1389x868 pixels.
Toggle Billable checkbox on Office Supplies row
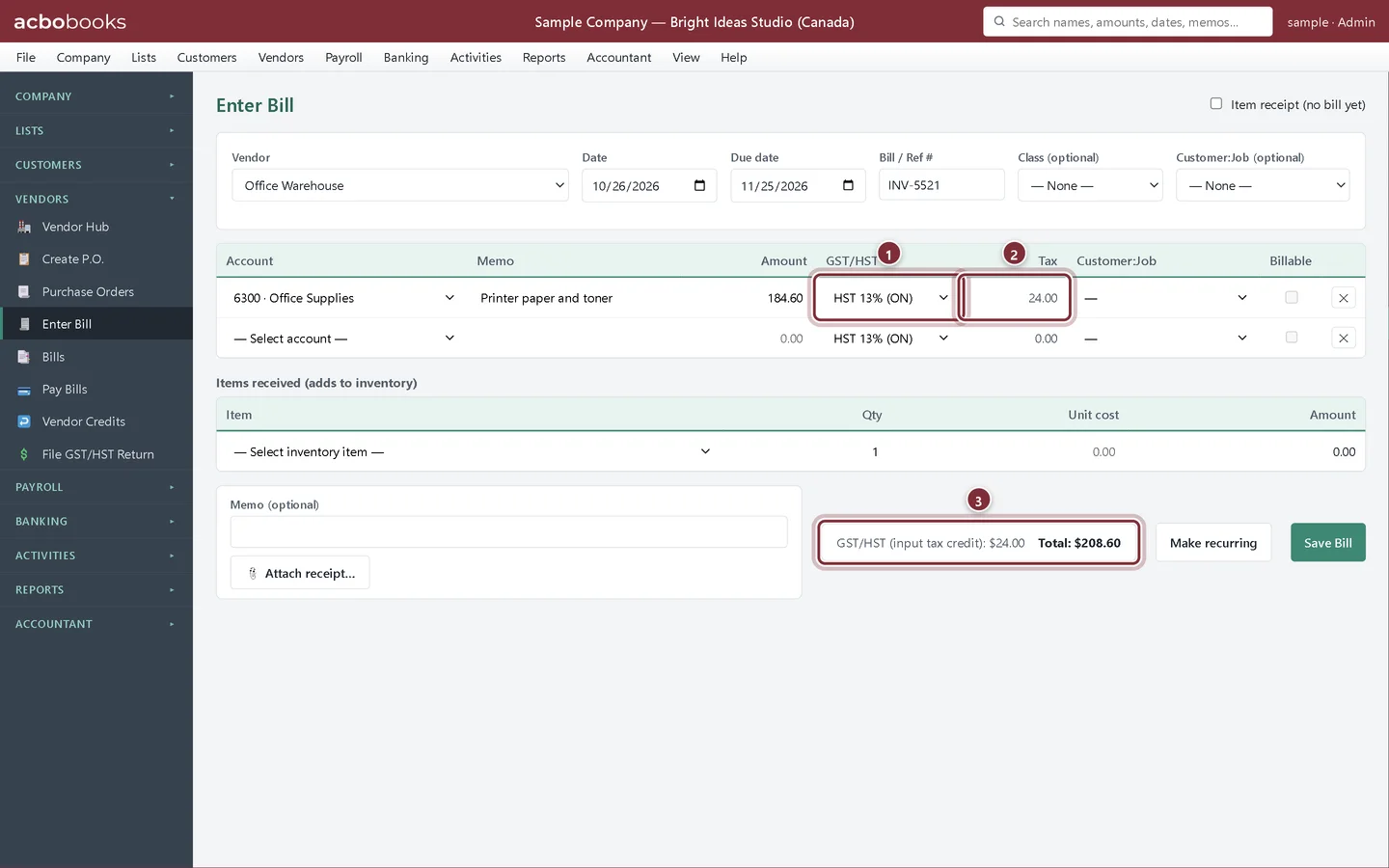coord(1292,298)
